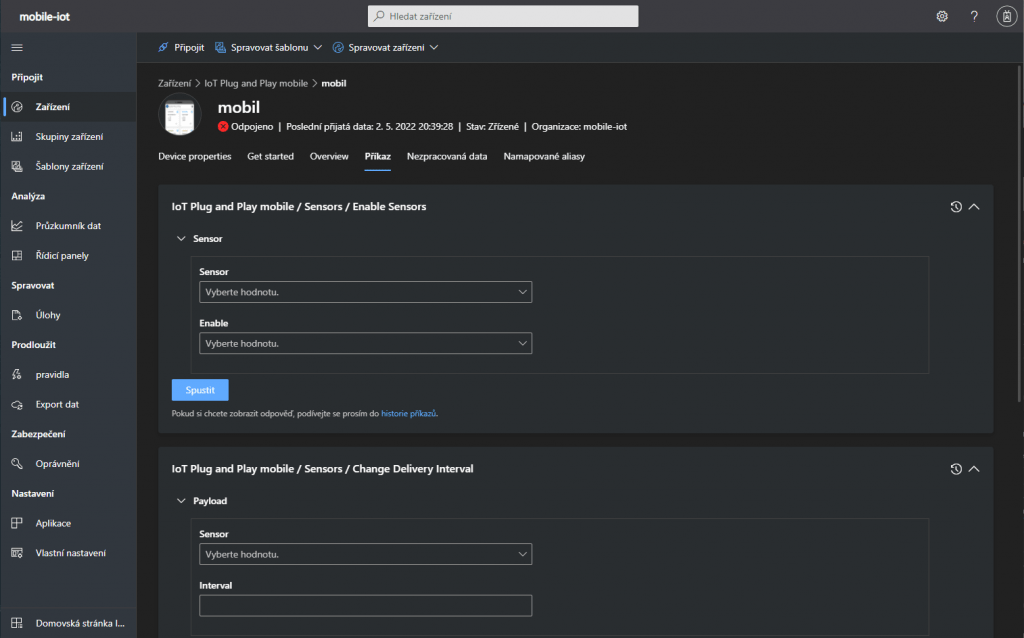Viewport: 1024px width, 638px height.
Task: Open Průzkumník dat in sidebar
Action: click(x=68, y=226)
